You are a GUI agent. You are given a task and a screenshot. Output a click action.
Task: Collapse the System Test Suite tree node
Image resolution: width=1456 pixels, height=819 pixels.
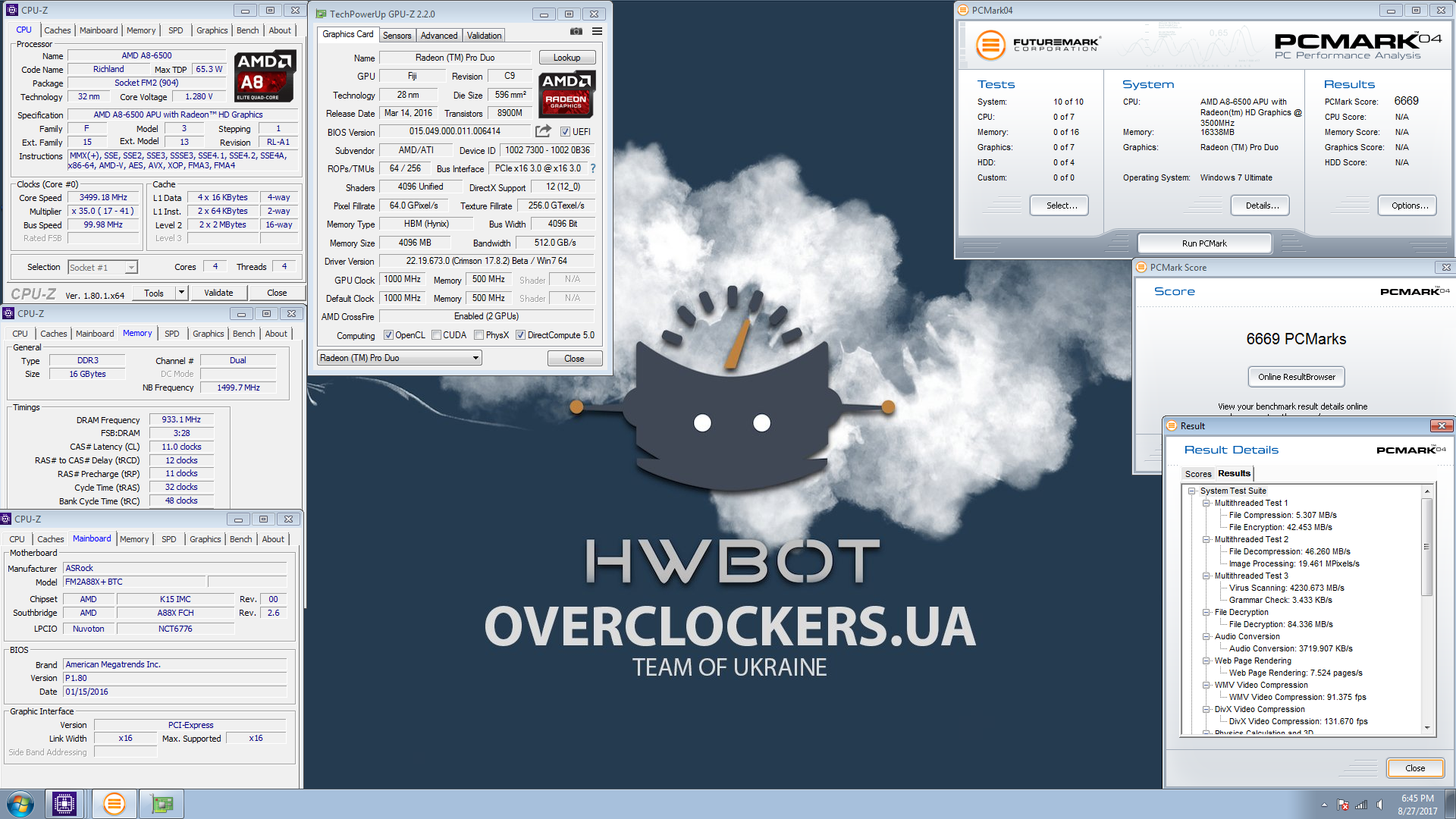pyautogui.click(x=1191, y=491)
